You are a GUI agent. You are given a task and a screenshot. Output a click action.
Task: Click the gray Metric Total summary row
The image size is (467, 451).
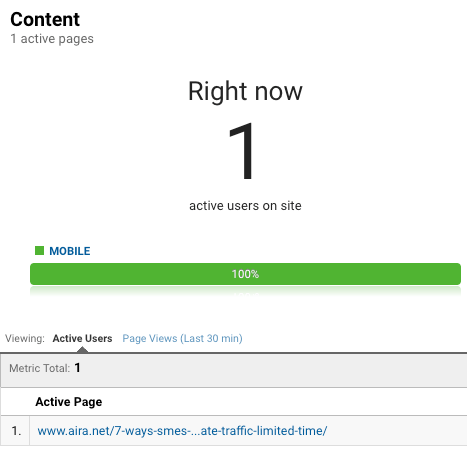[x=234, y=370]
